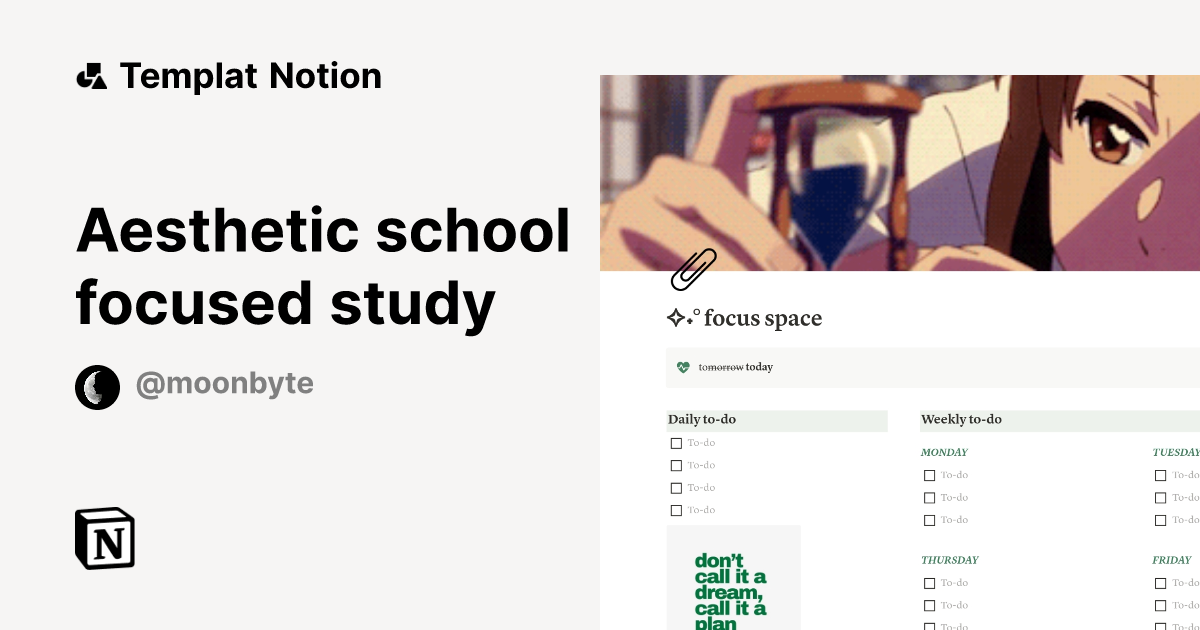
Task: Check the third To-do under TUESDAY
Action: [x=1160, y=519]
